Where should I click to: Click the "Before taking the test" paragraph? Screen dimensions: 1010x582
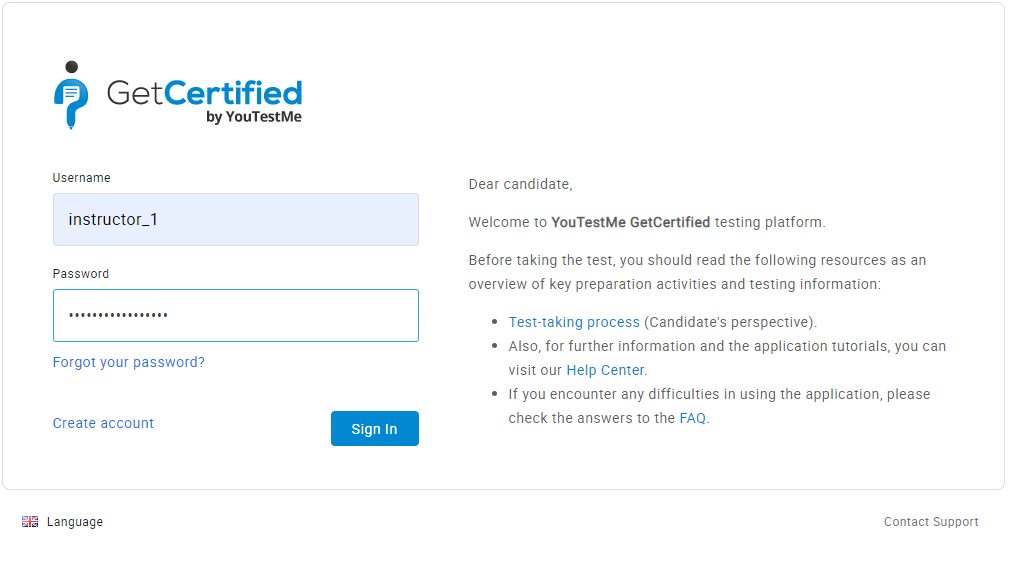697,272
